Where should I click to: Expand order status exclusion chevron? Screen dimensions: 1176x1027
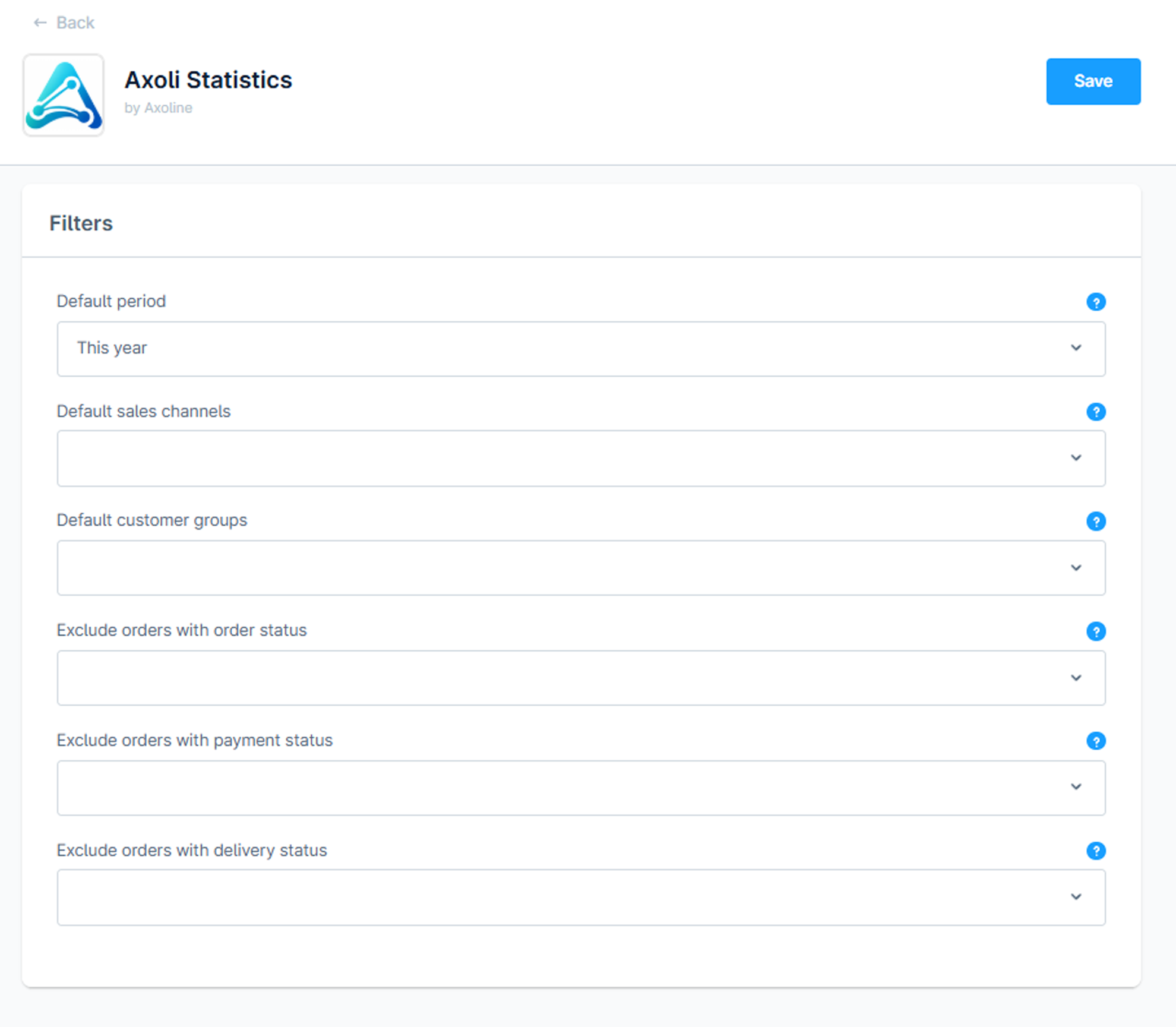pos(1076,678)
